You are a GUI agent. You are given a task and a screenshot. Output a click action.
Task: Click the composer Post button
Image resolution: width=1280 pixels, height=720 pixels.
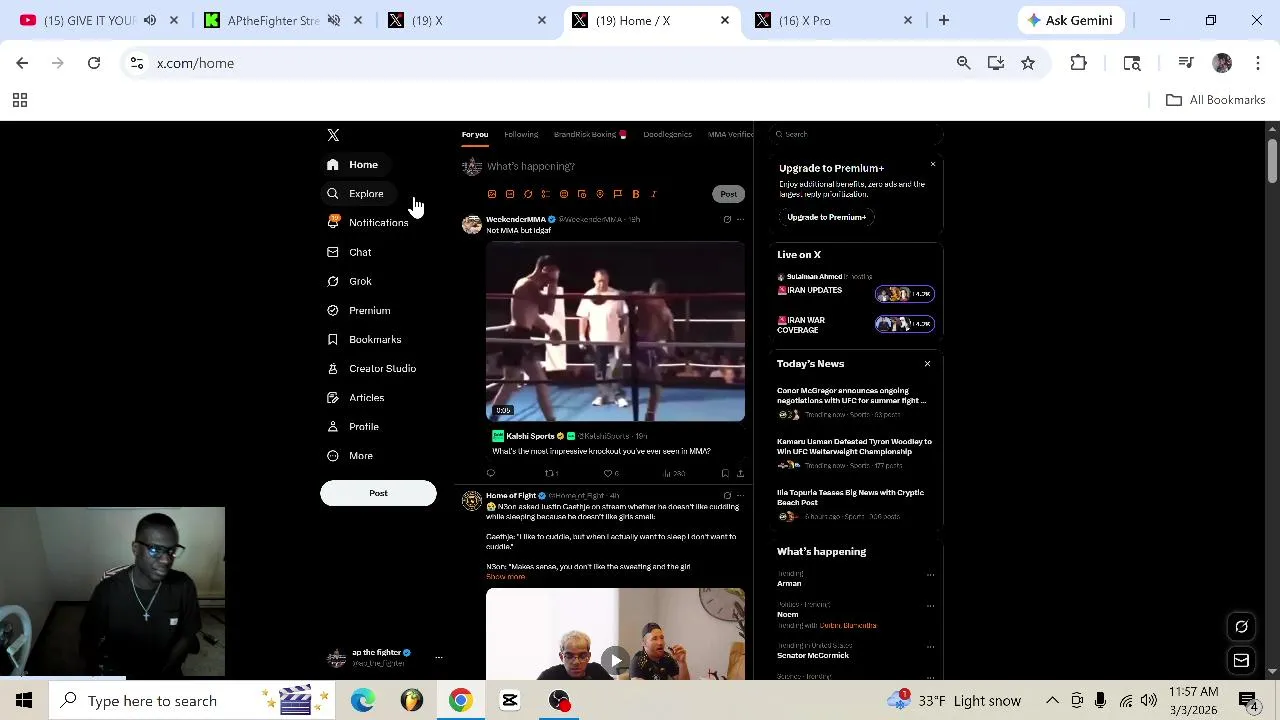click(x=728, y=194)
